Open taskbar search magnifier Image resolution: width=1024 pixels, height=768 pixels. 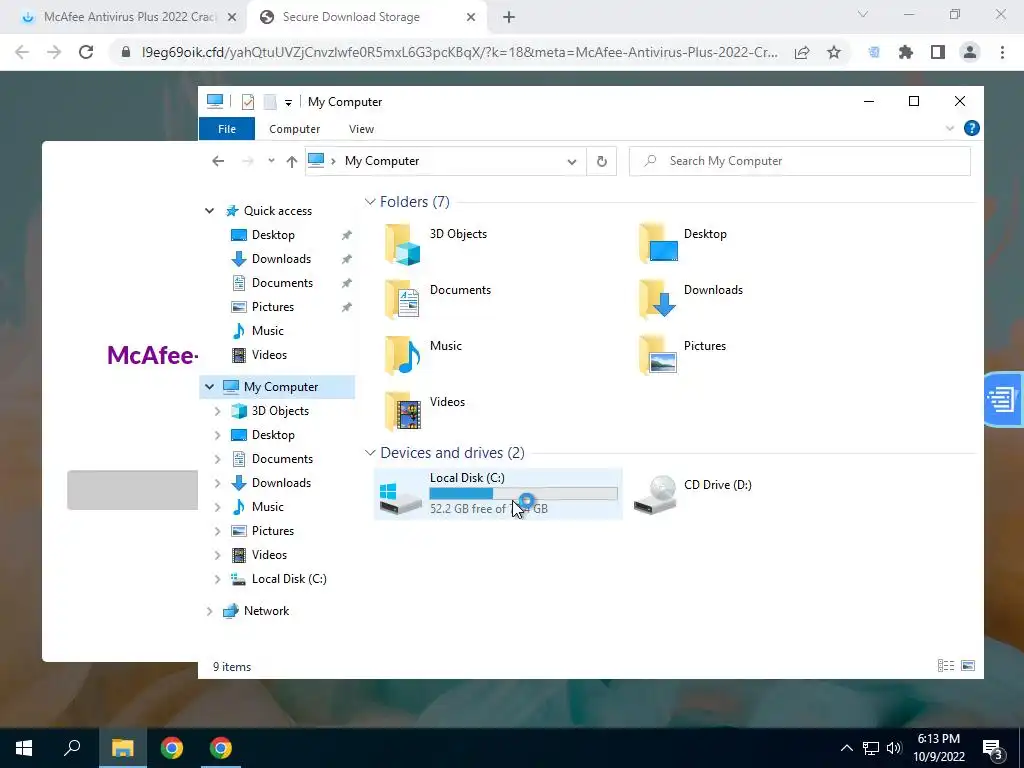click(72, 748)
